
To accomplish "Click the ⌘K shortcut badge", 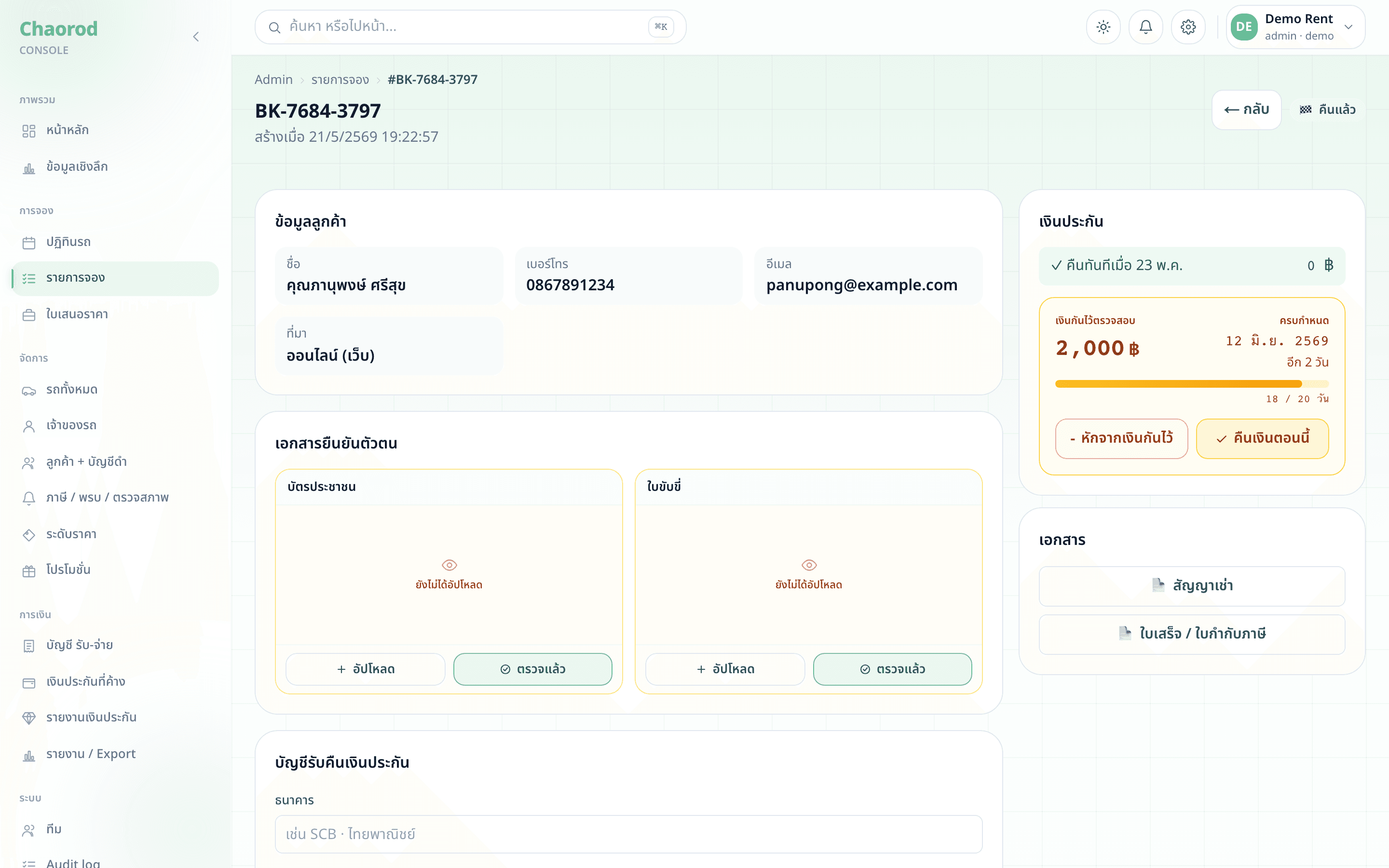I will tap(661, 27).
